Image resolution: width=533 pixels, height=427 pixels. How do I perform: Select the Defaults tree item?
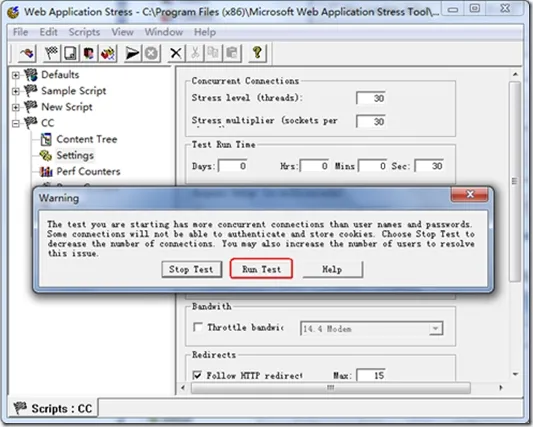tap(60, 75)
